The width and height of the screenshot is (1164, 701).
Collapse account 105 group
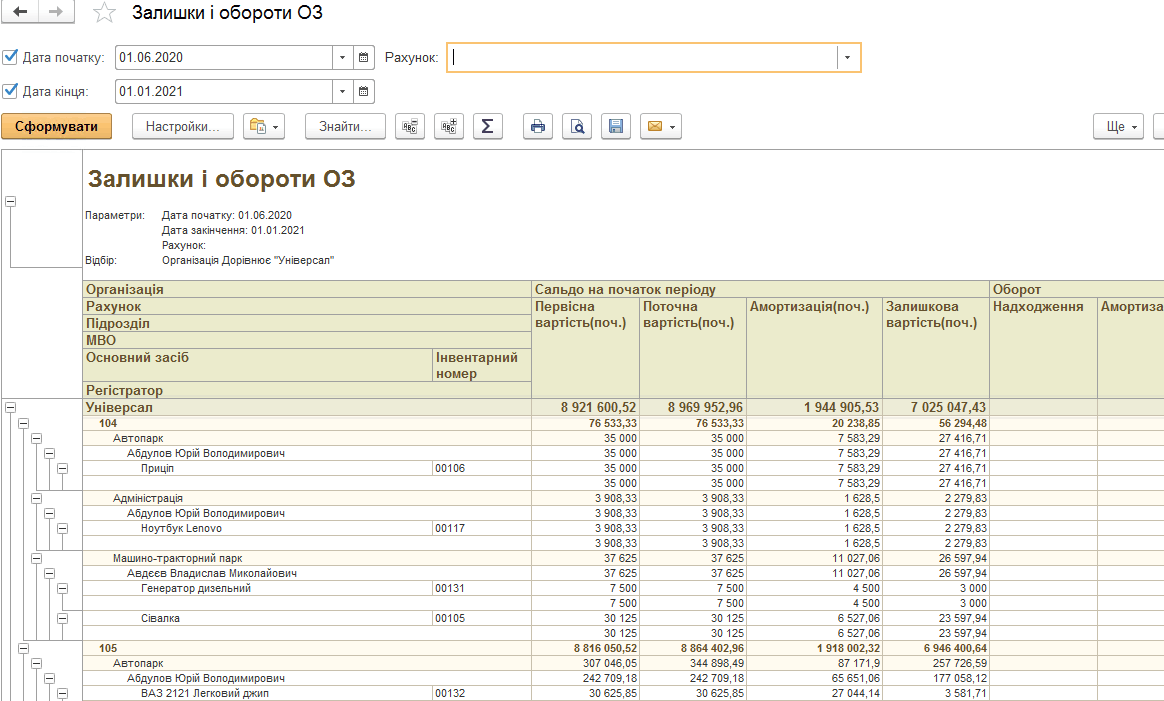24,648
